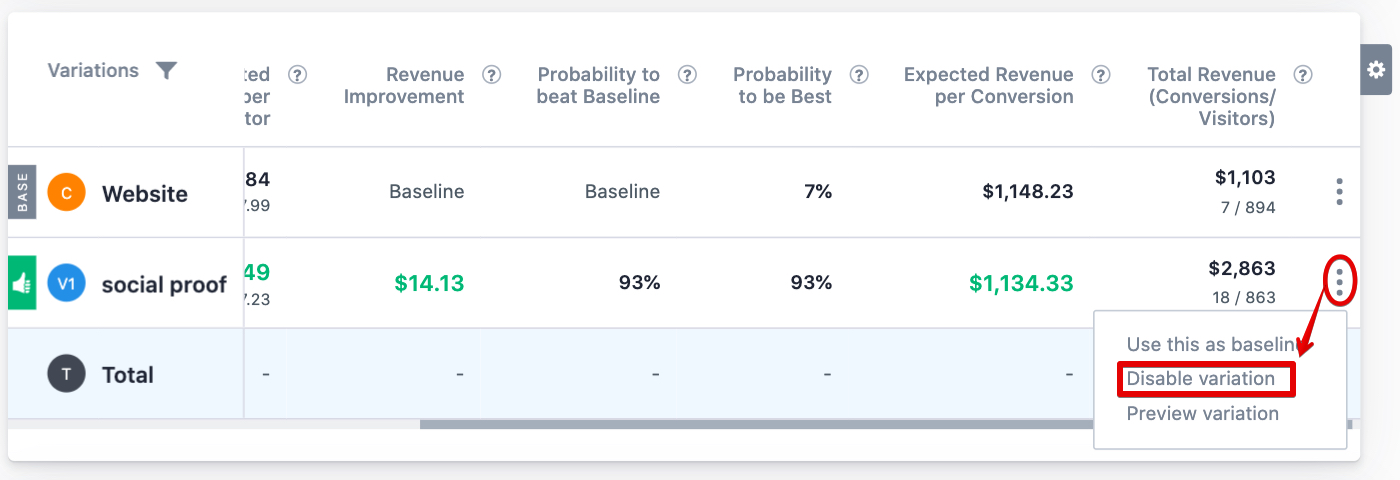This screenshot has width=1400, height=480.
Task: Click the dark T Total avatar
Action: 66,375
